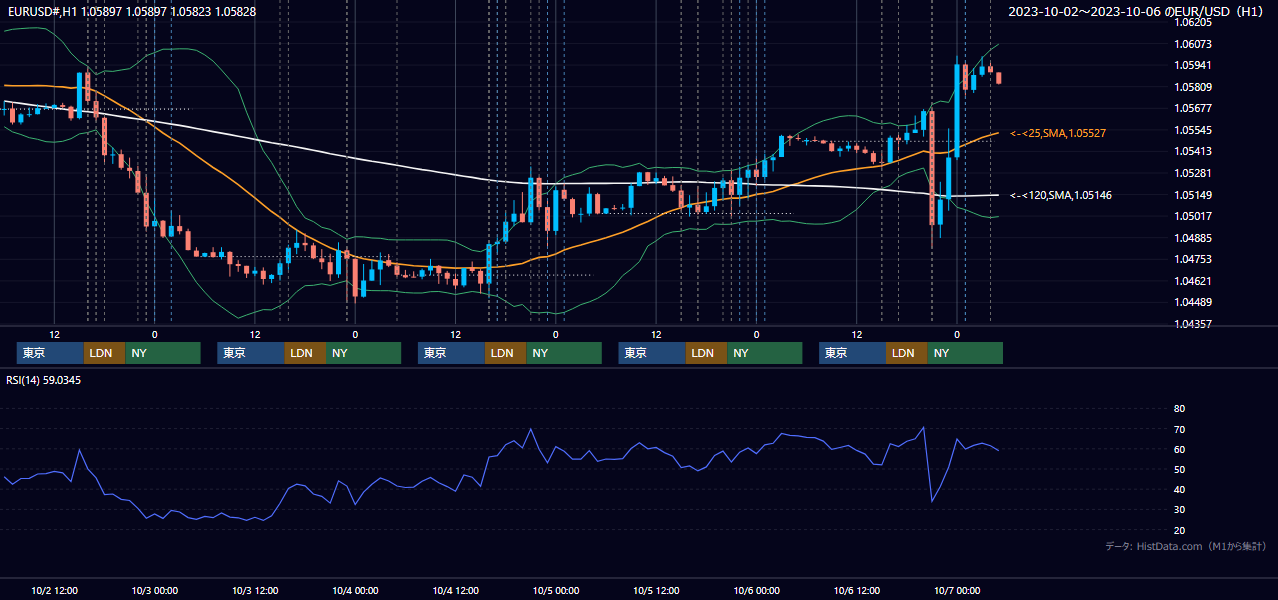Click RSI scale label 60
Image resolution: width=1278 pixels, height=600 pixels.
coord(1179,450)
